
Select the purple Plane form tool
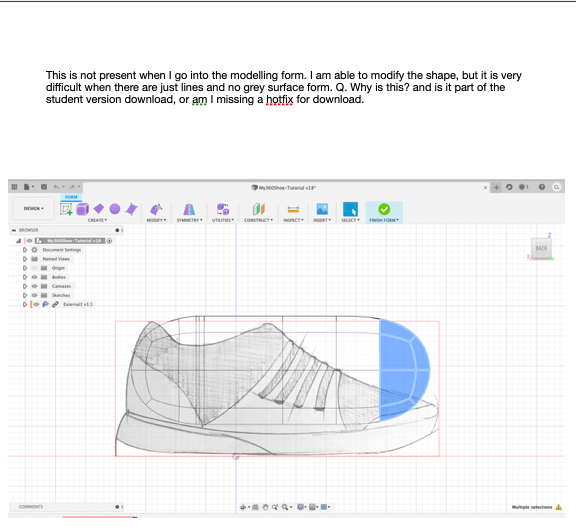click(98, 209)
